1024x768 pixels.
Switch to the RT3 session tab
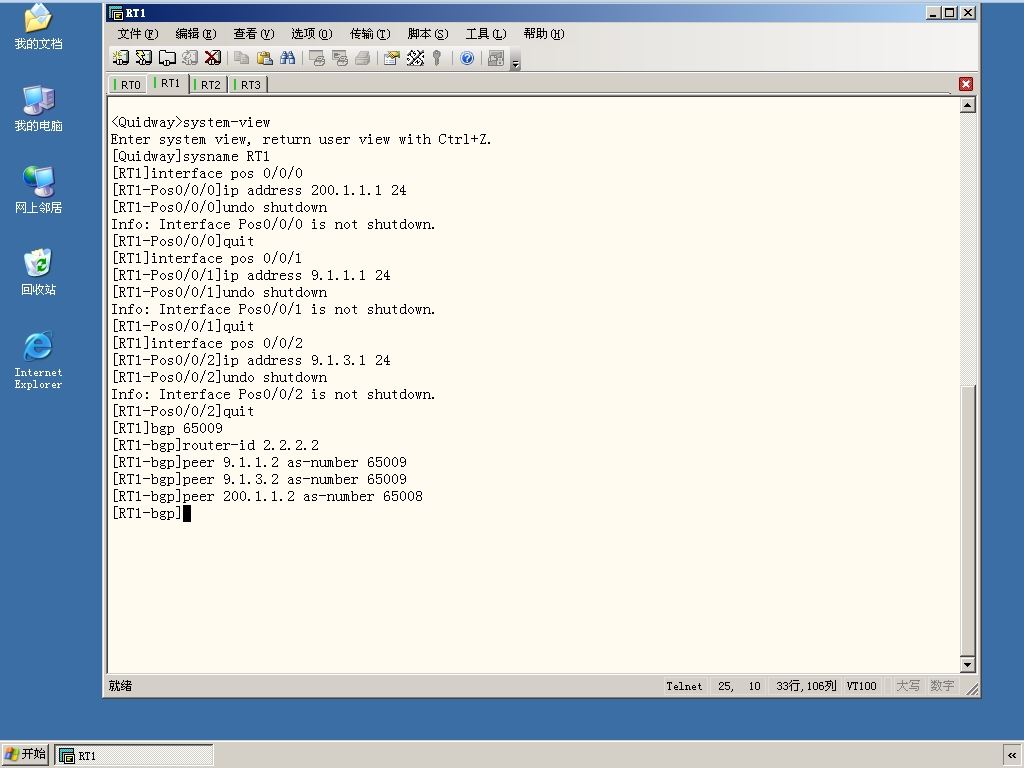pyautogui.click(x=248, y=85)
